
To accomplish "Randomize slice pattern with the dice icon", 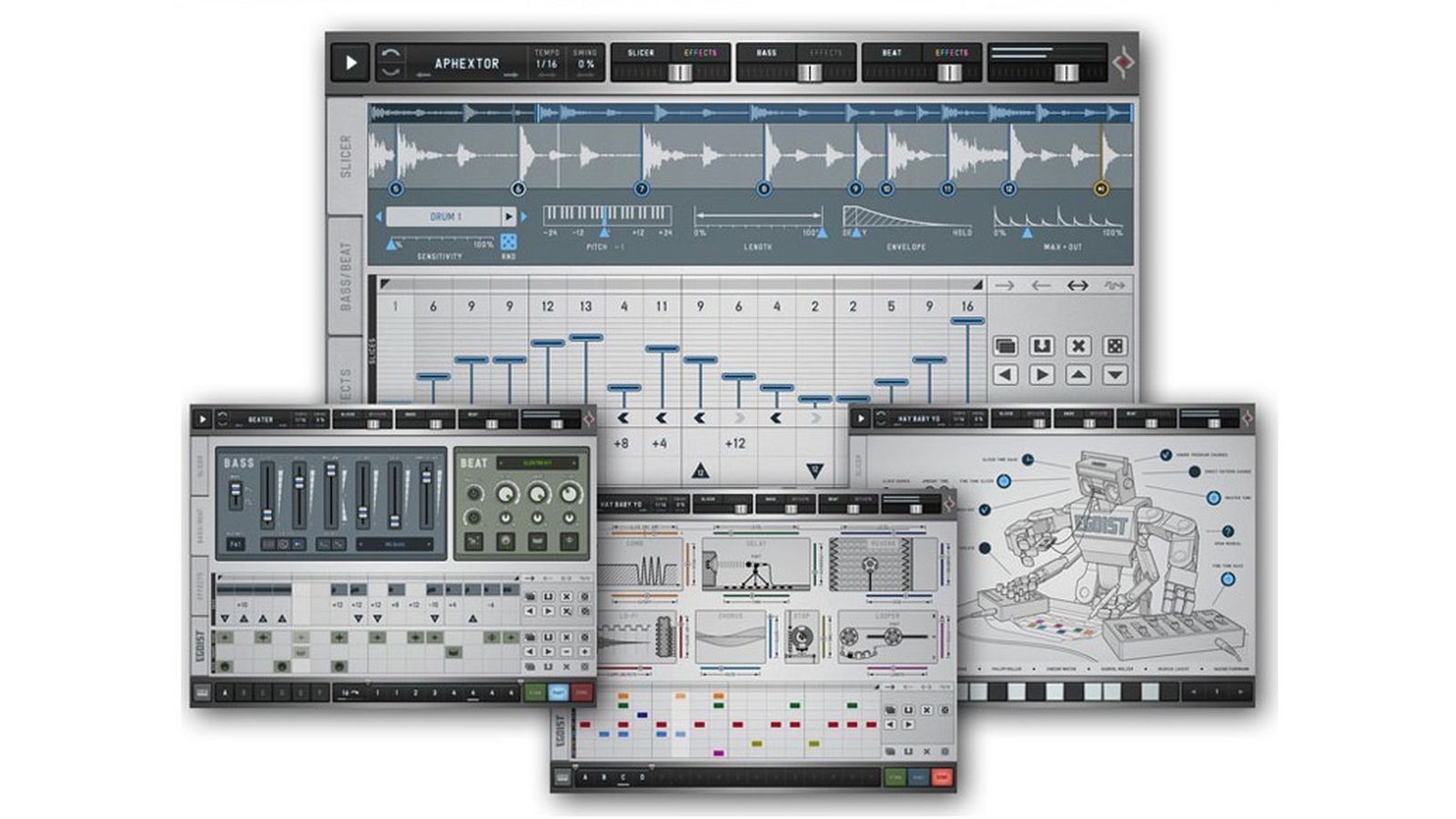I will (x=1115, y=346).
